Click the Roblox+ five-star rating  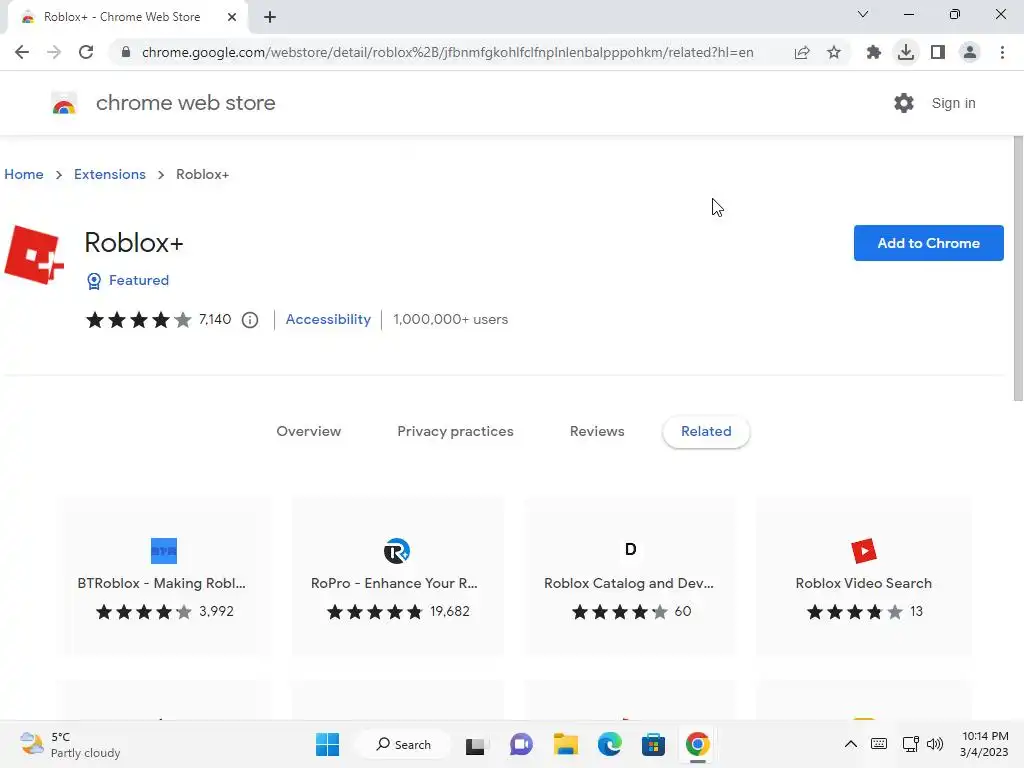click(x=138, y=320)
